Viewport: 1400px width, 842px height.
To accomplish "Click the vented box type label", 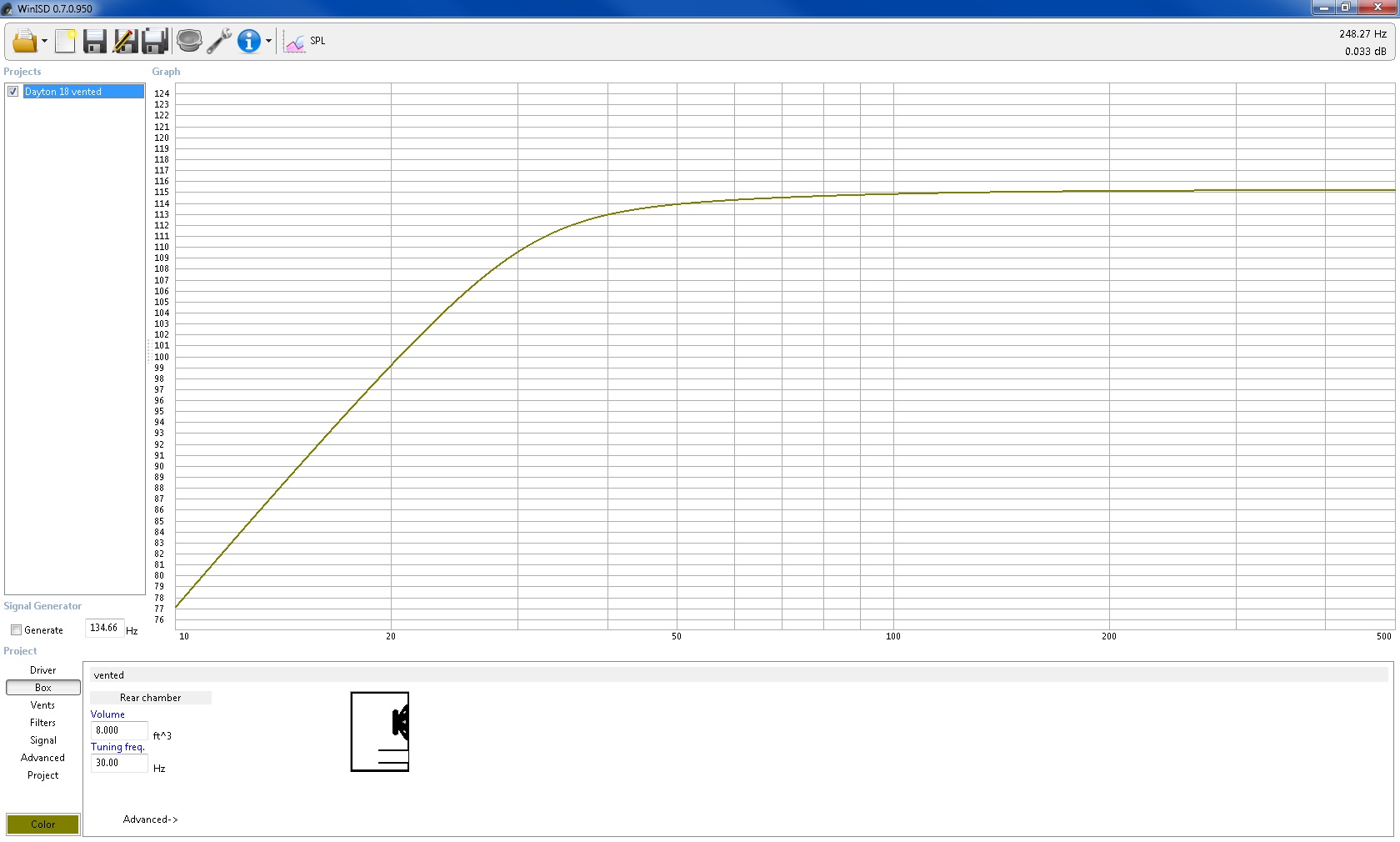I will [x=109, y=675].
